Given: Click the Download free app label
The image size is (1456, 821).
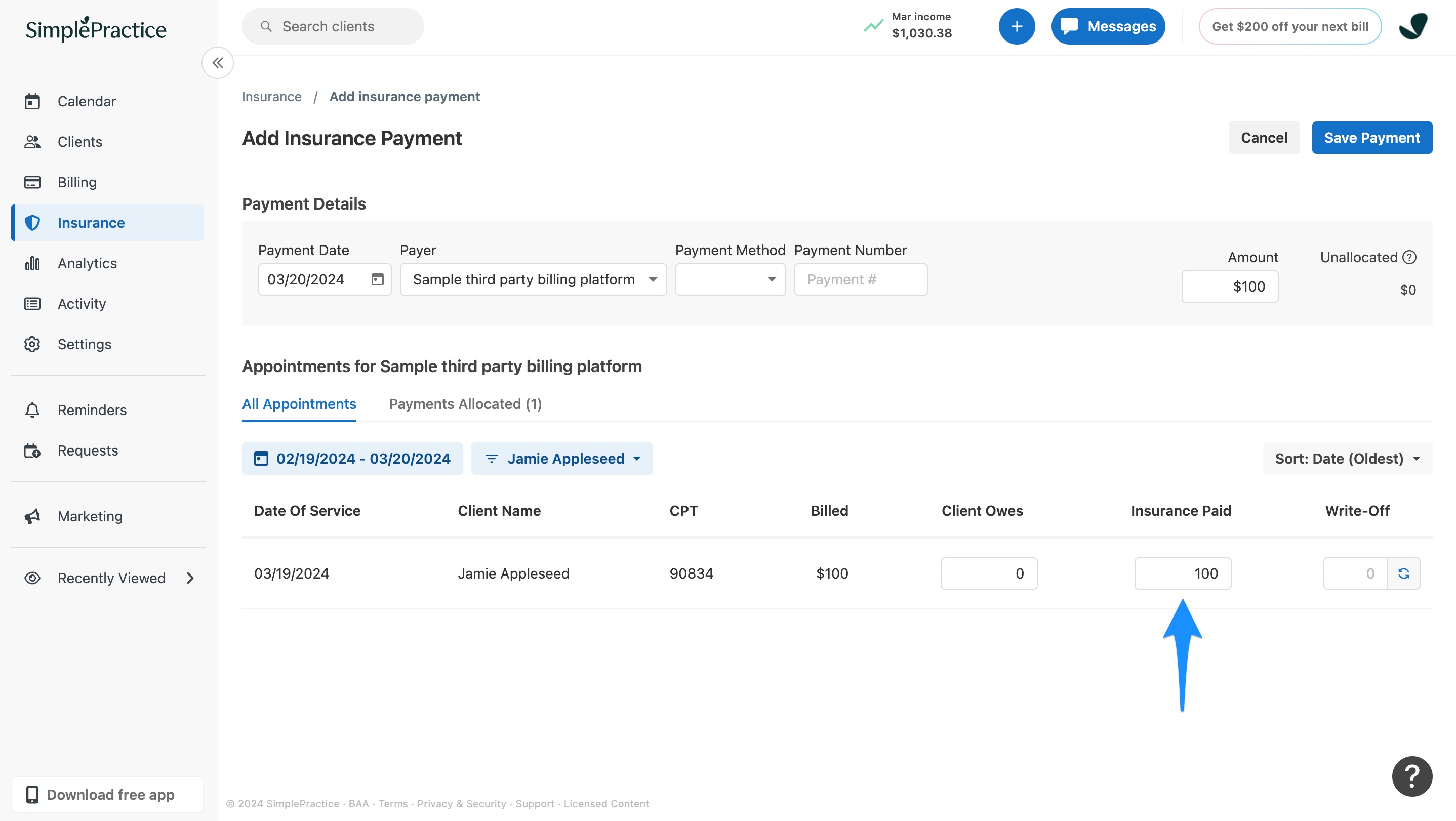Looking at the screenshot, I should tap(110, 795).
